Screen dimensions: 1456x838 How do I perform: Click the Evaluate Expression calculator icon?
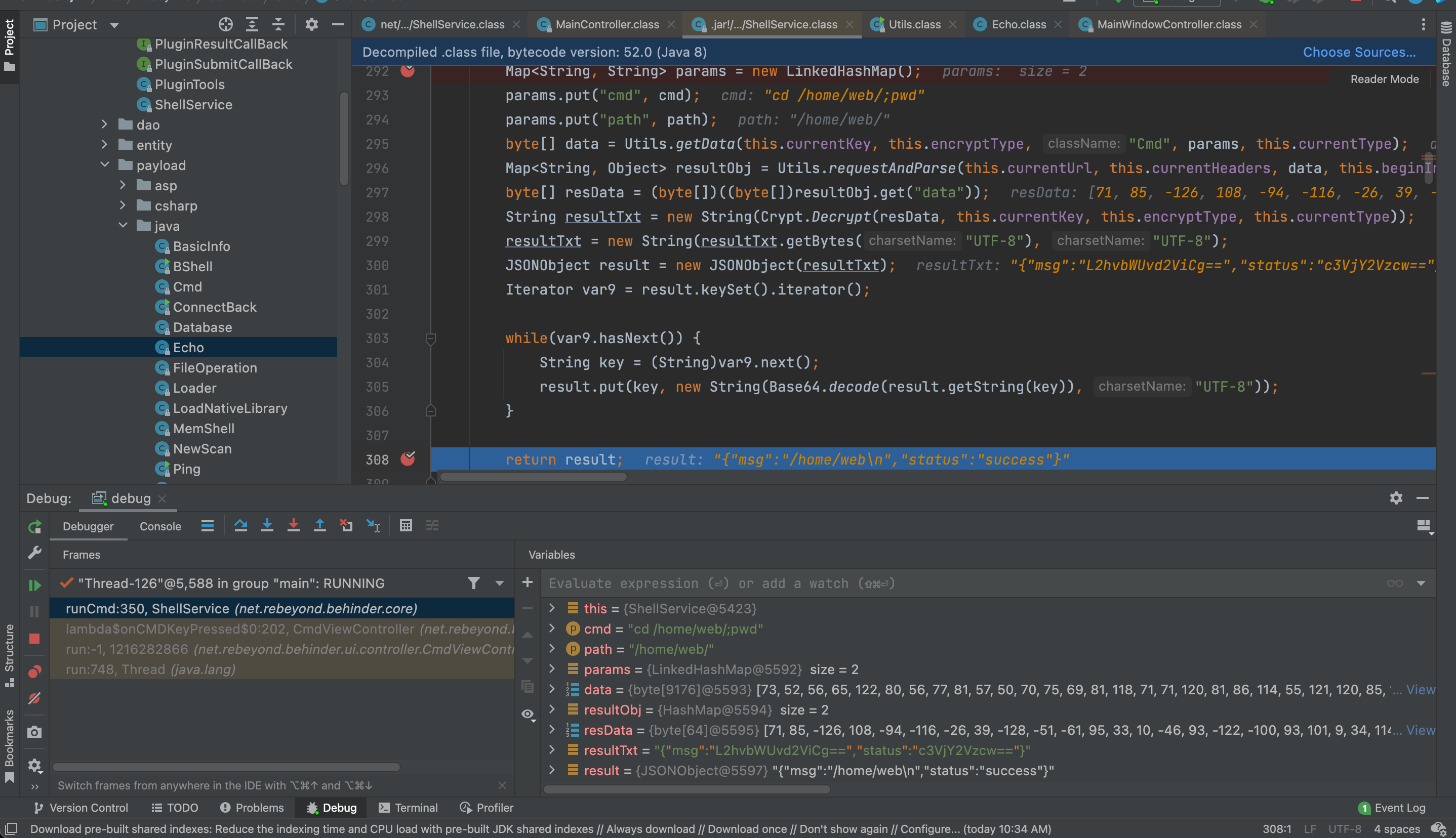click(406, 525)
